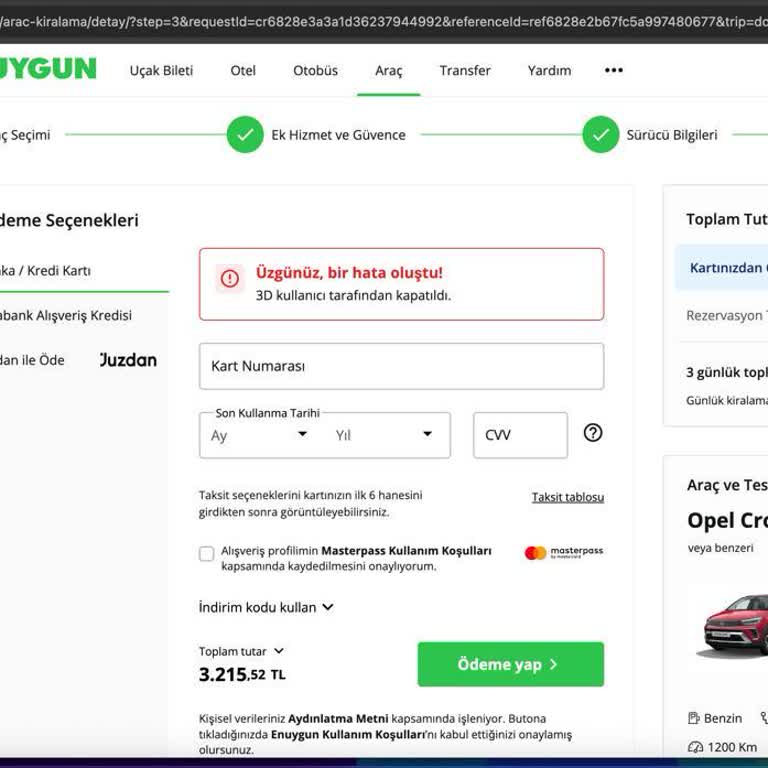
Task: Open the Ay month dropdown
Action: tap(260, 435)
